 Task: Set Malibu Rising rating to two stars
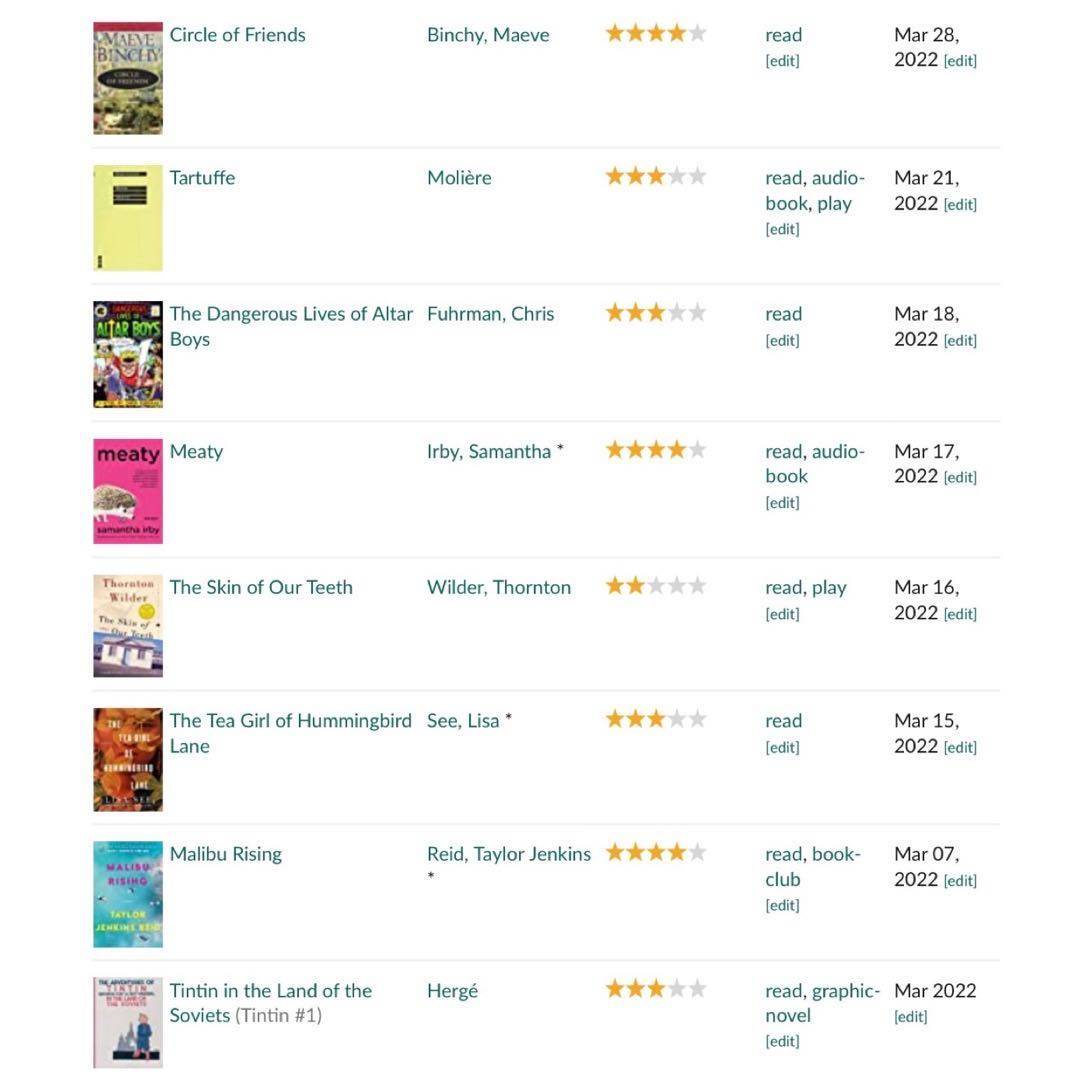(x=635, y=853)
